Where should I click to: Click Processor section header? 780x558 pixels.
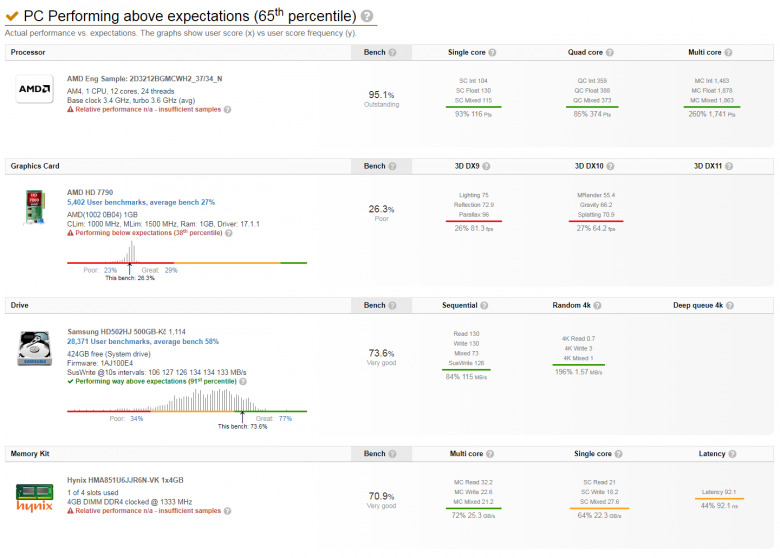click(28, 52)
